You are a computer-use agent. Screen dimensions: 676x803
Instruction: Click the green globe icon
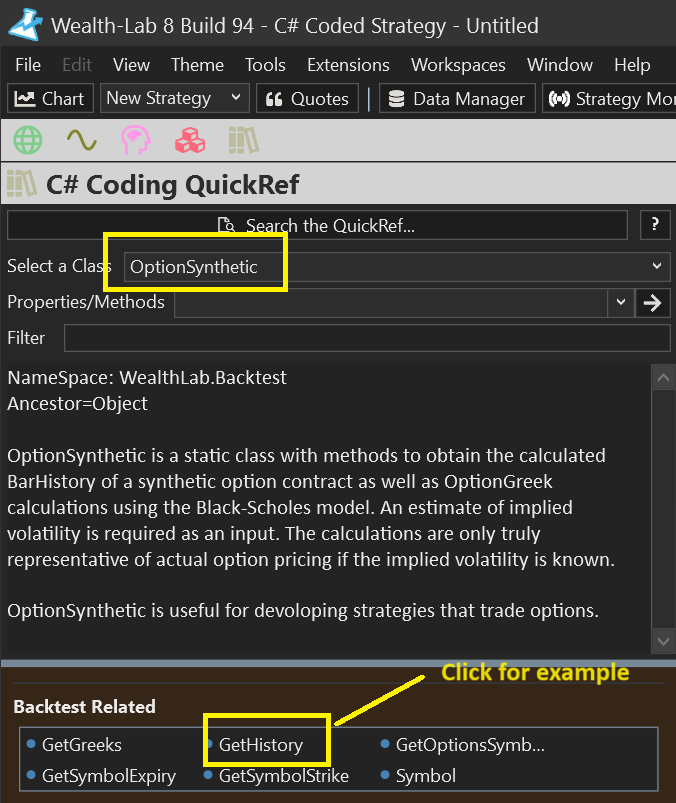[x=28, y=140]
